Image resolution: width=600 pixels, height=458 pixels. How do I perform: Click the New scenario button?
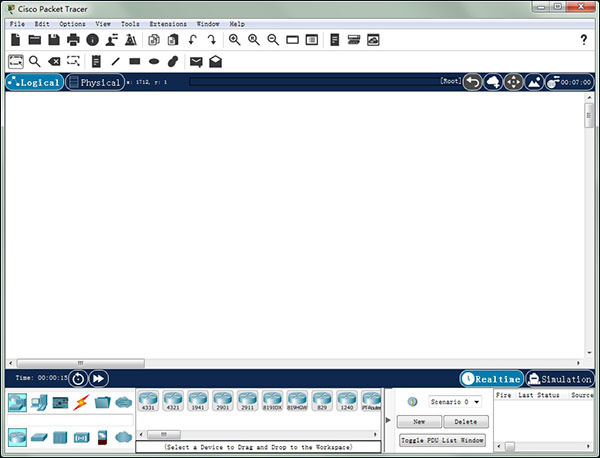click(419, 422)
